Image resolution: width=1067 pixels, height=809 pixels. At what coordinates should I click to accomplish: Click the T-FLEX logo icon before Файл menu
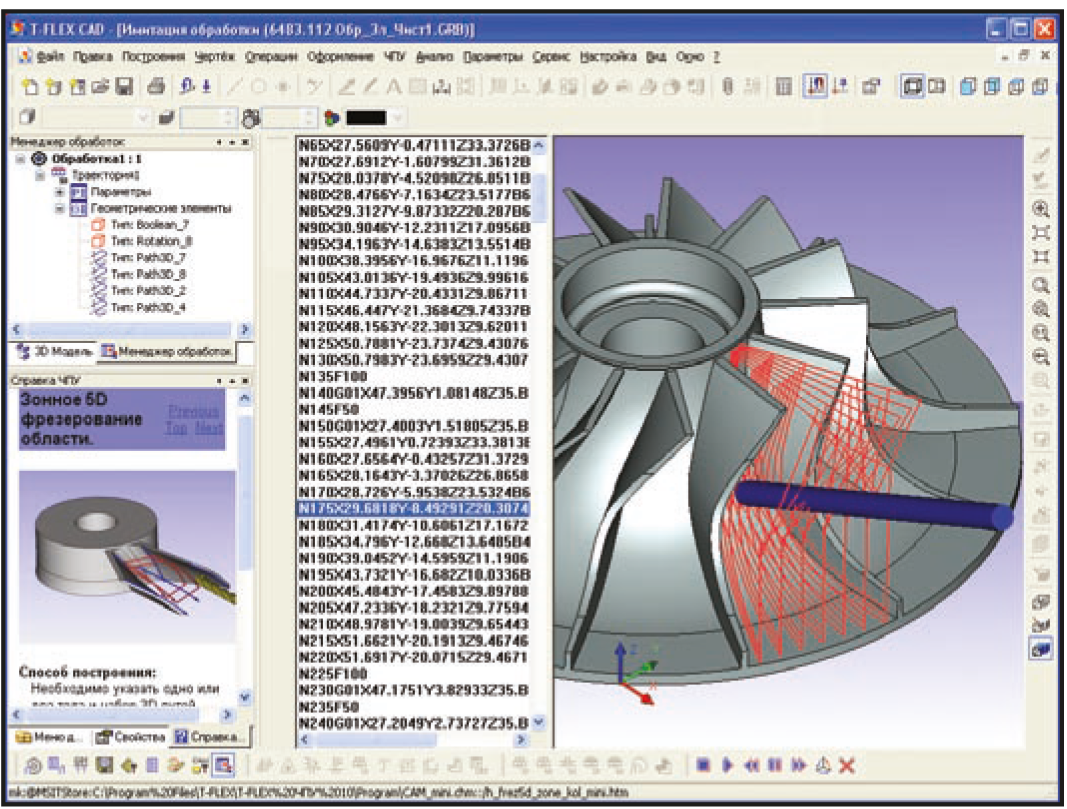point(26,56)
